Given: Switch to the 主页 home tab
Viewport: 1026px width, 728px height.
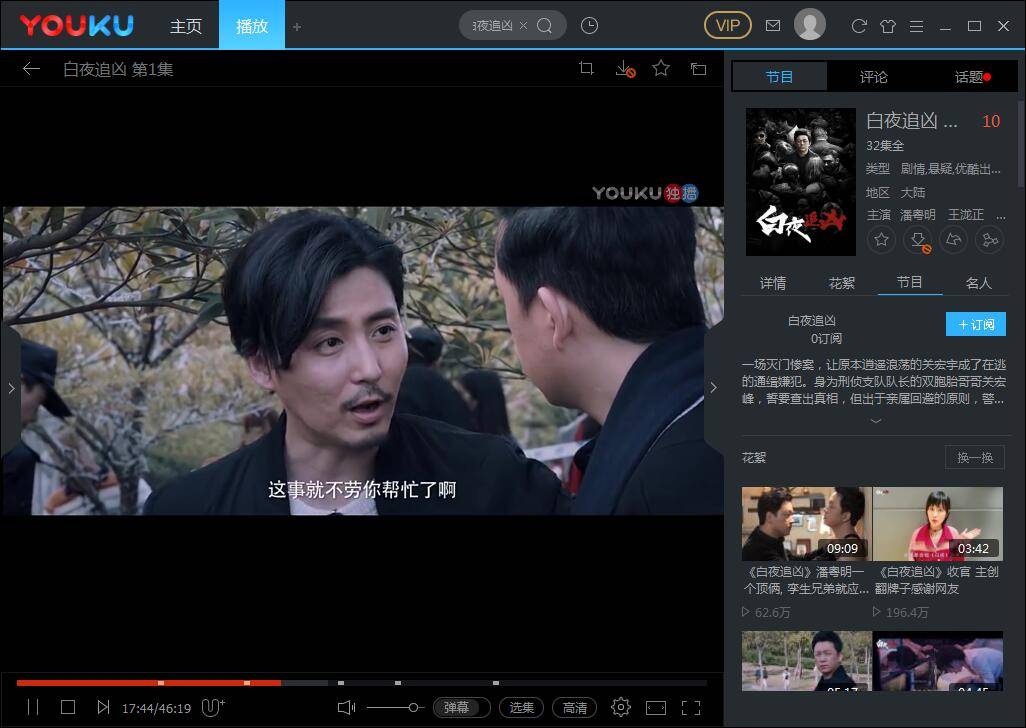Looking at the screenshot, I should coord(186,26).
